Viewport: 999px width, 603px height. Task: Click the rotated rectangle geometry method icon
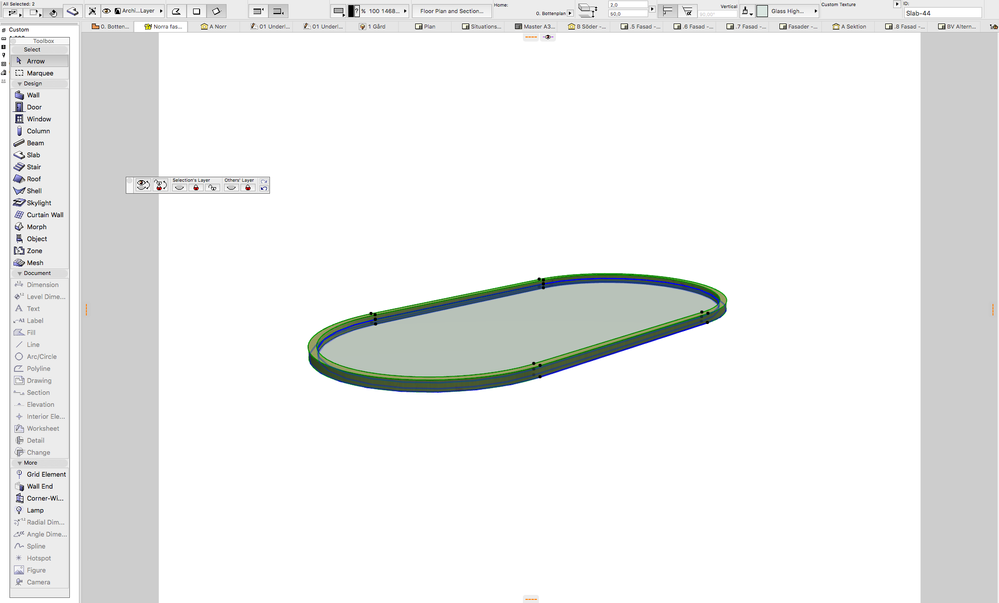217,11
